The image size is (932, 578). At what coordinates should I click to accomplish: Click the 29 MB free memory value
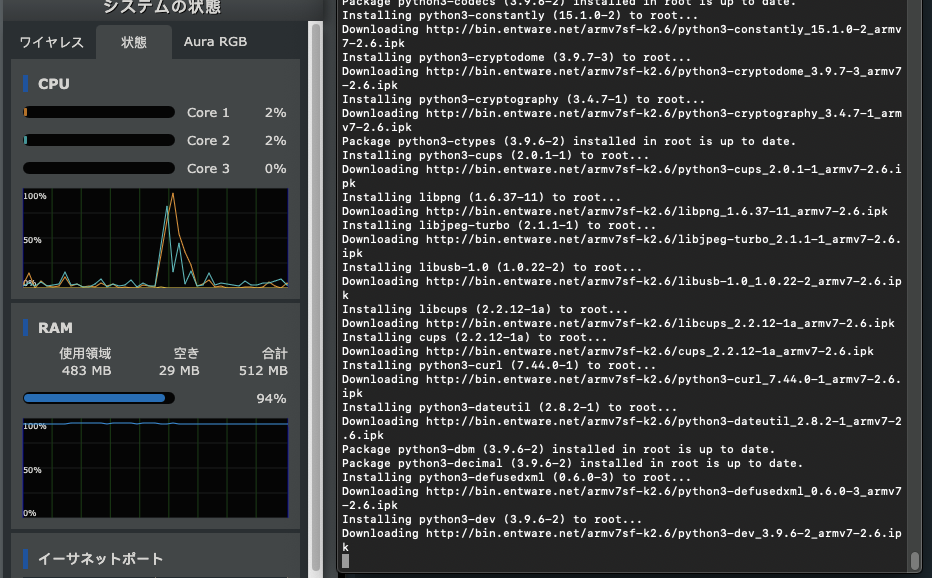(x=179, y=370)
